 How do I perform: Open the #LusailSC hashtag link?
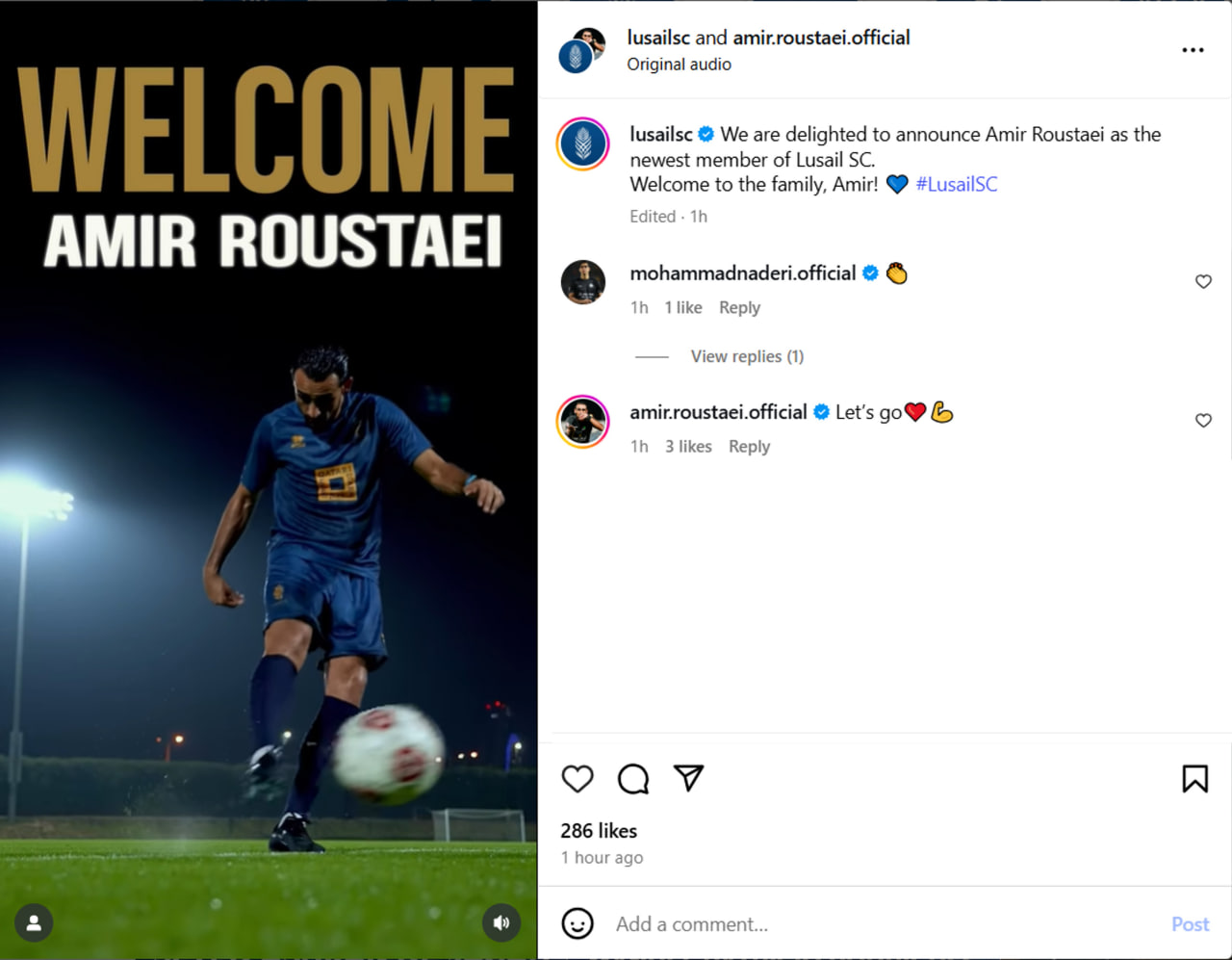(x=956, y=184)
